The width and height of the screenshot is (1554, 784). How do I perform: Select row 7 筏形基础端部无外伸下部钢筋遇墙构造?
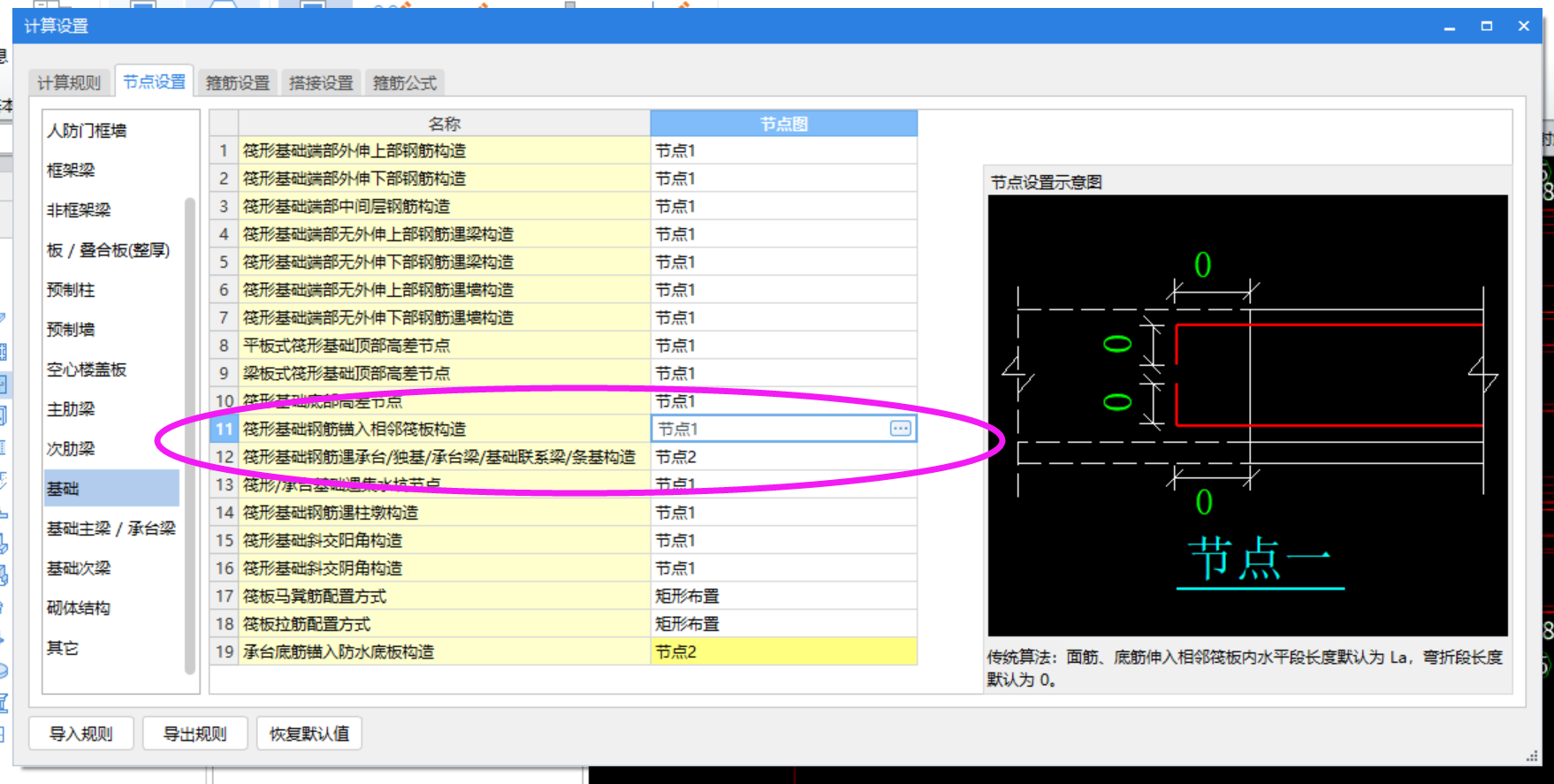[444, 318]
